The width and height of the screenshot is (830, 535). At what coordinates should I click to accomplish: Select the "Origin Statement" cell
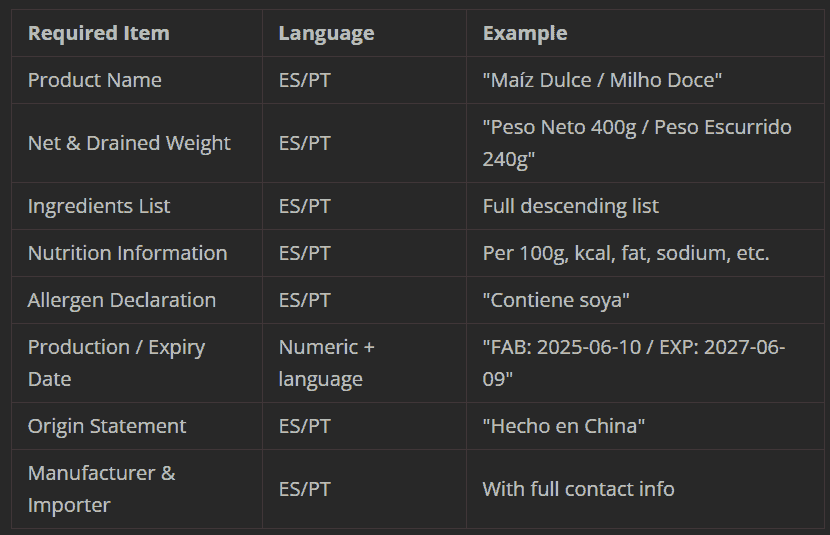coord(107,426)
